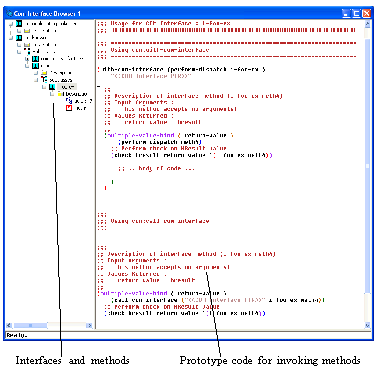Screen dimensions: 379x372
Task: Collapse the first root node in the tree
Action: coord(11,24)
